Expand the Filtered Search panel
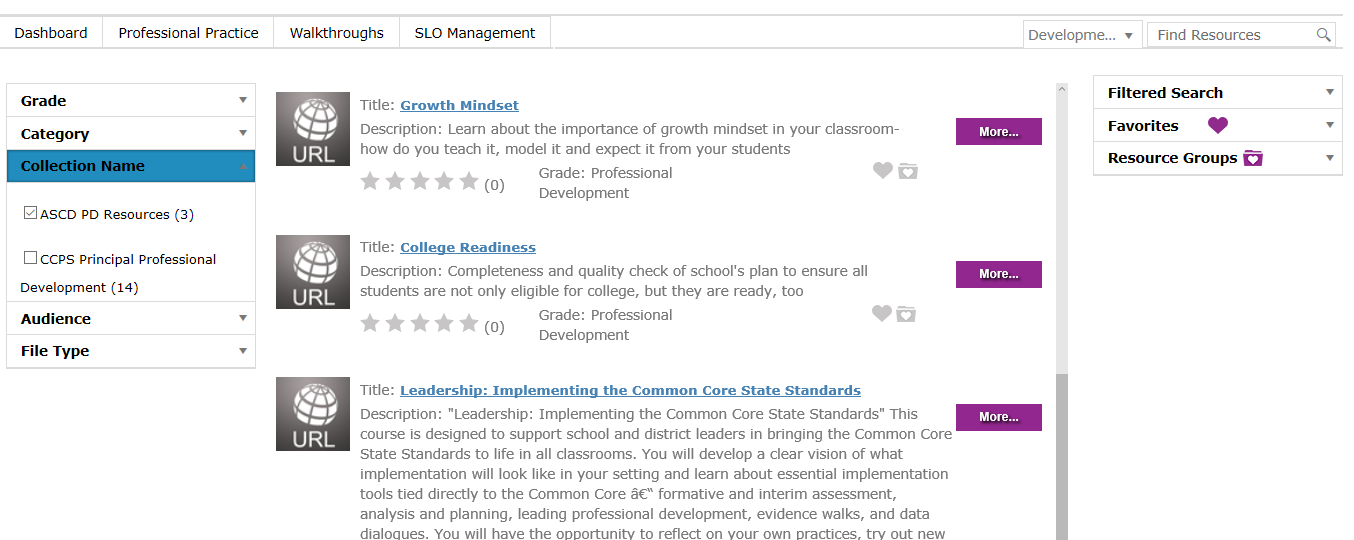1354x540 pixels. click(1218, 93)
